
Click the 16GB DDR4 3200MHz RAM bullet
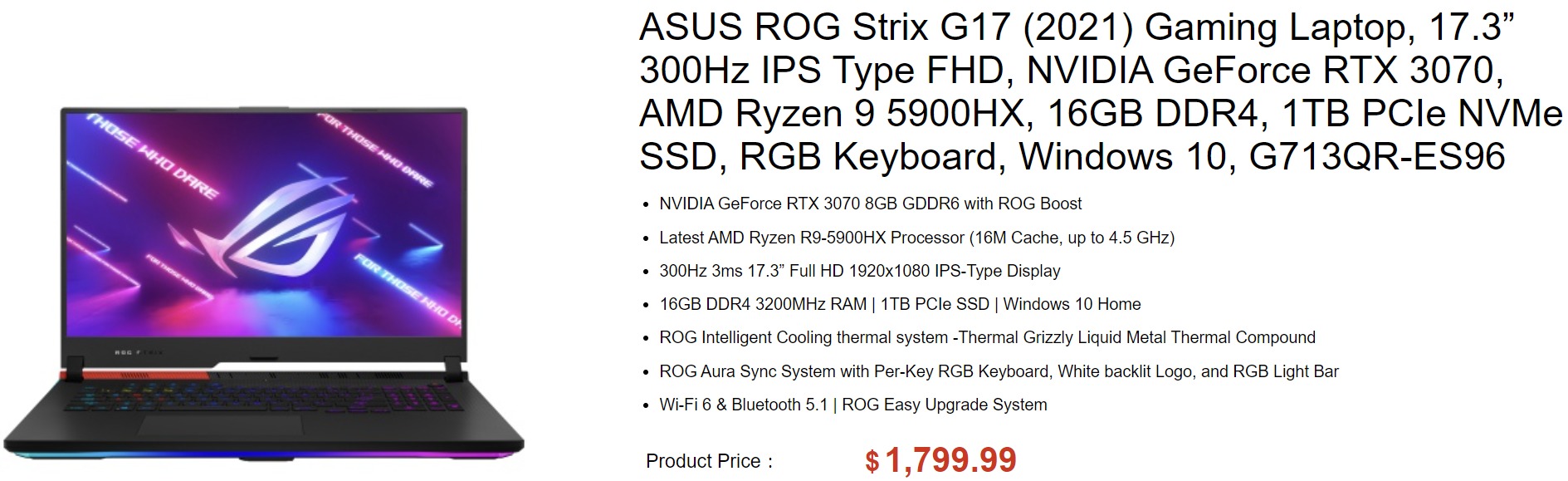(x=900, y=304)
